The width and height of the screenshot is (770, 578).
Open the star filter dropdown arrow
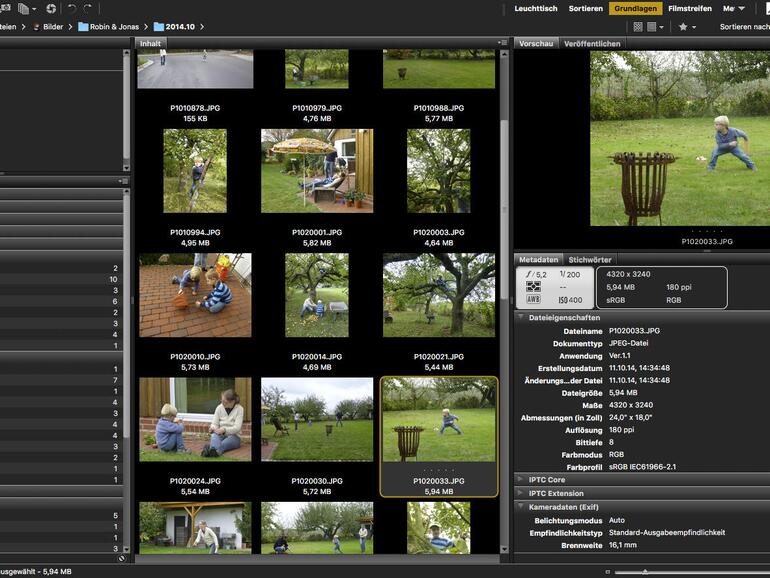pos(694,28)
